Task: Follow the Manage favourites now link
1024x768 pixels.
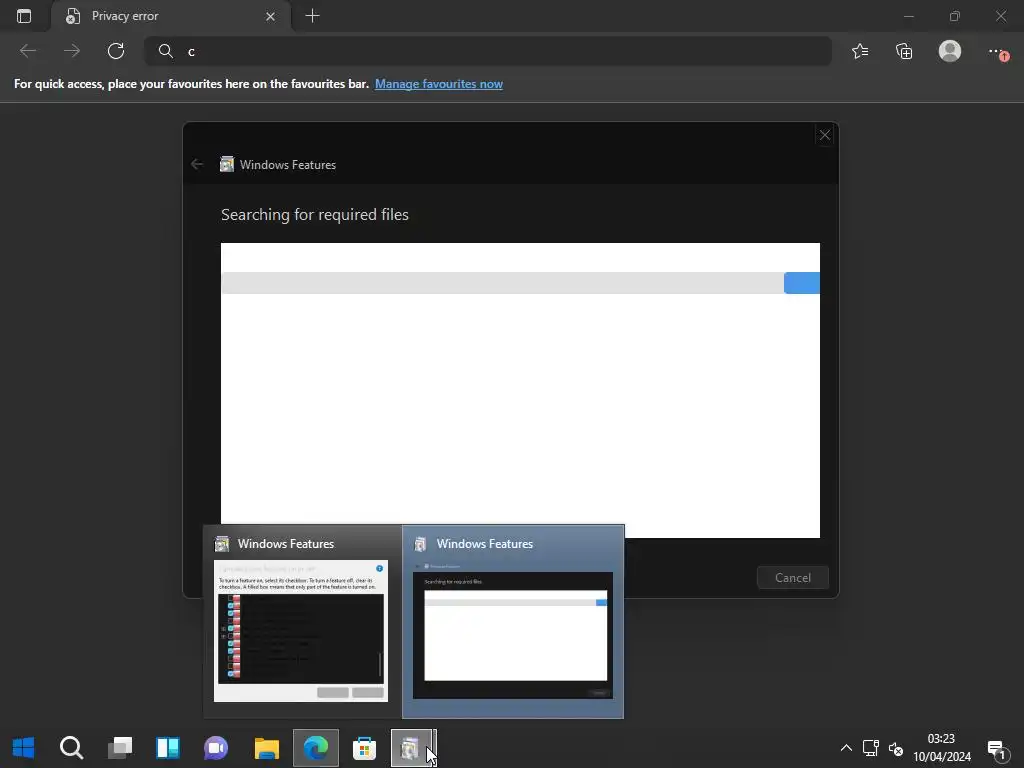Action: (x=439, y=84)
